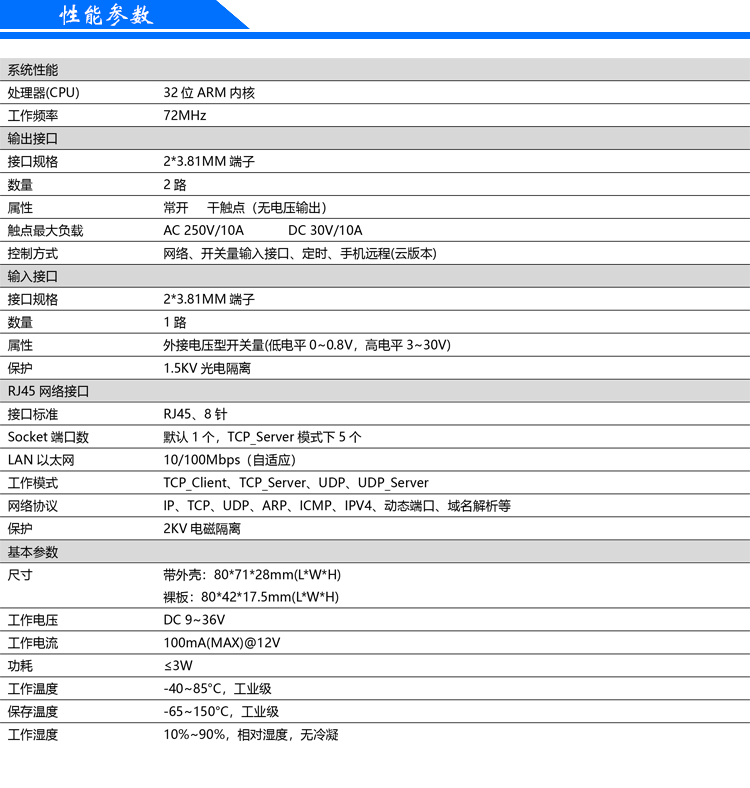Image resolution: width=750 pixels, height=788 pixels.
Task: Click the 工作频率 label
Action: [33, 116]
